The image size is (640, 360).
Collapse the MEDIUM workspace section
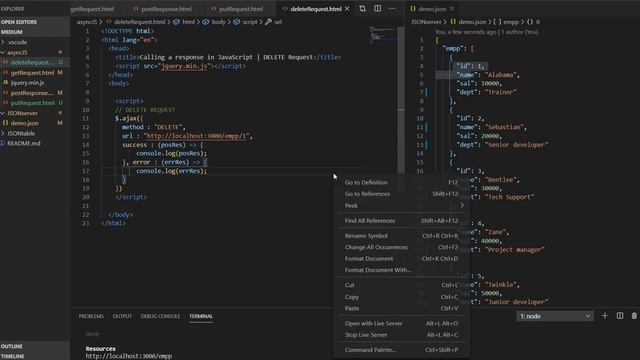11,32
